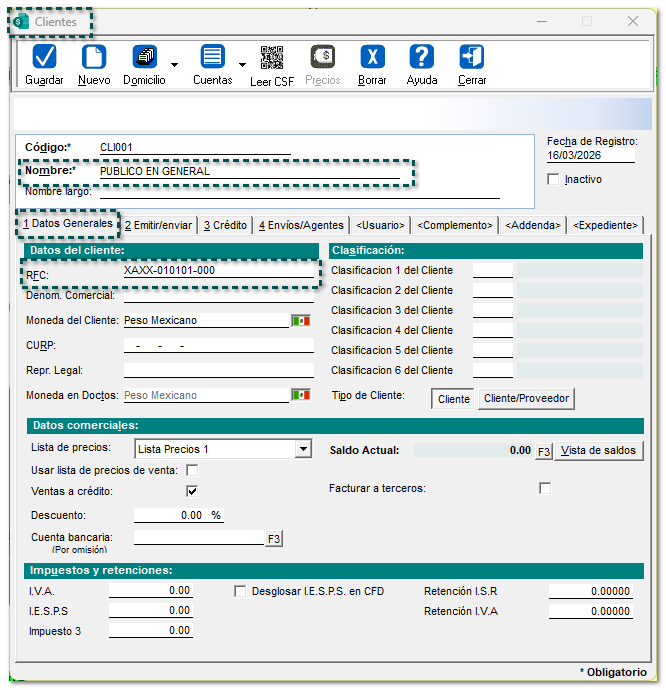Check Desglosar I.E.S.P.S. en CFD
Viewport: 666px width, 690px height.
click(240, 591)
